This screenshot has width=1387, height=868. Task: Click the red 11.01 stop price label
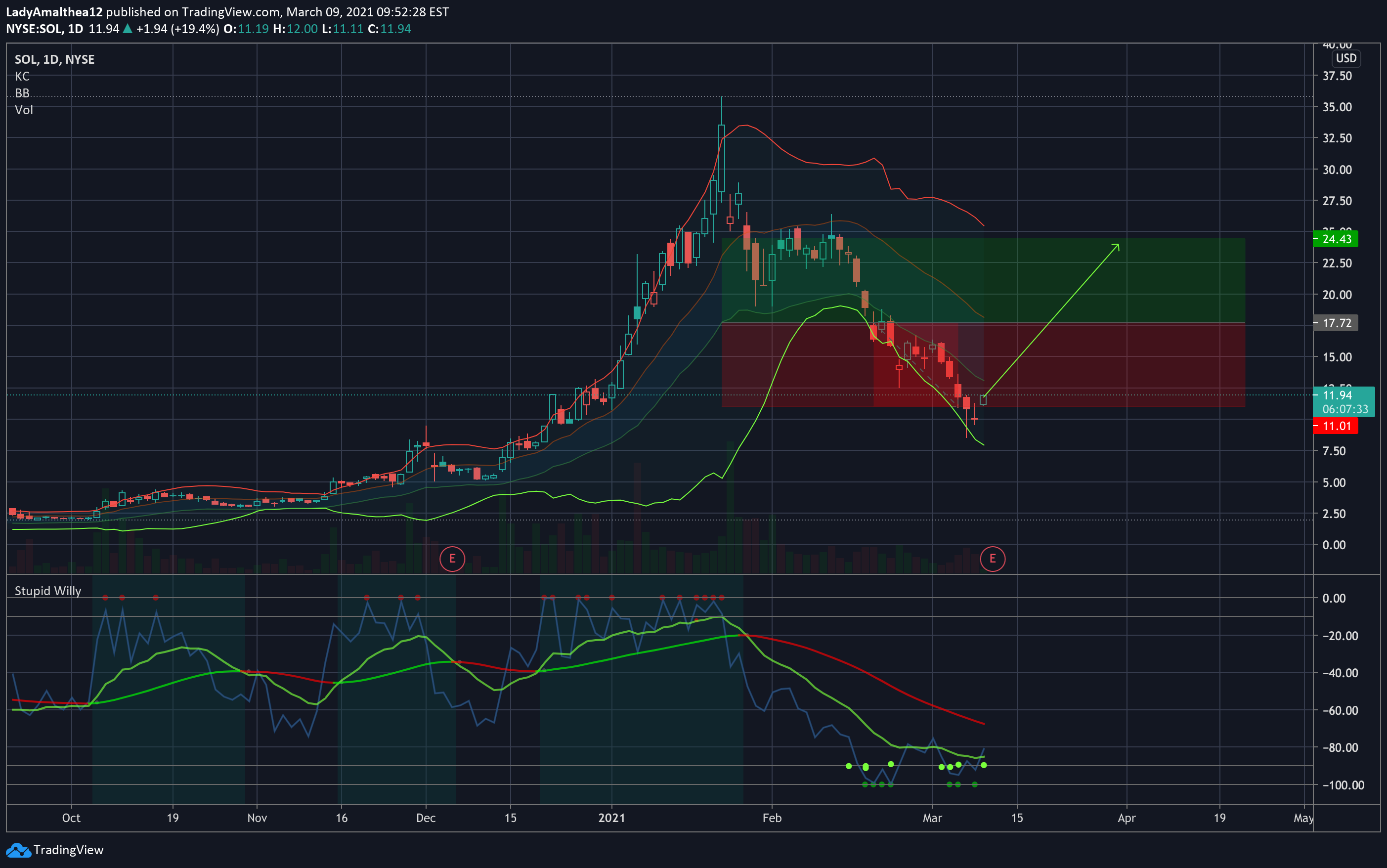1336,426
